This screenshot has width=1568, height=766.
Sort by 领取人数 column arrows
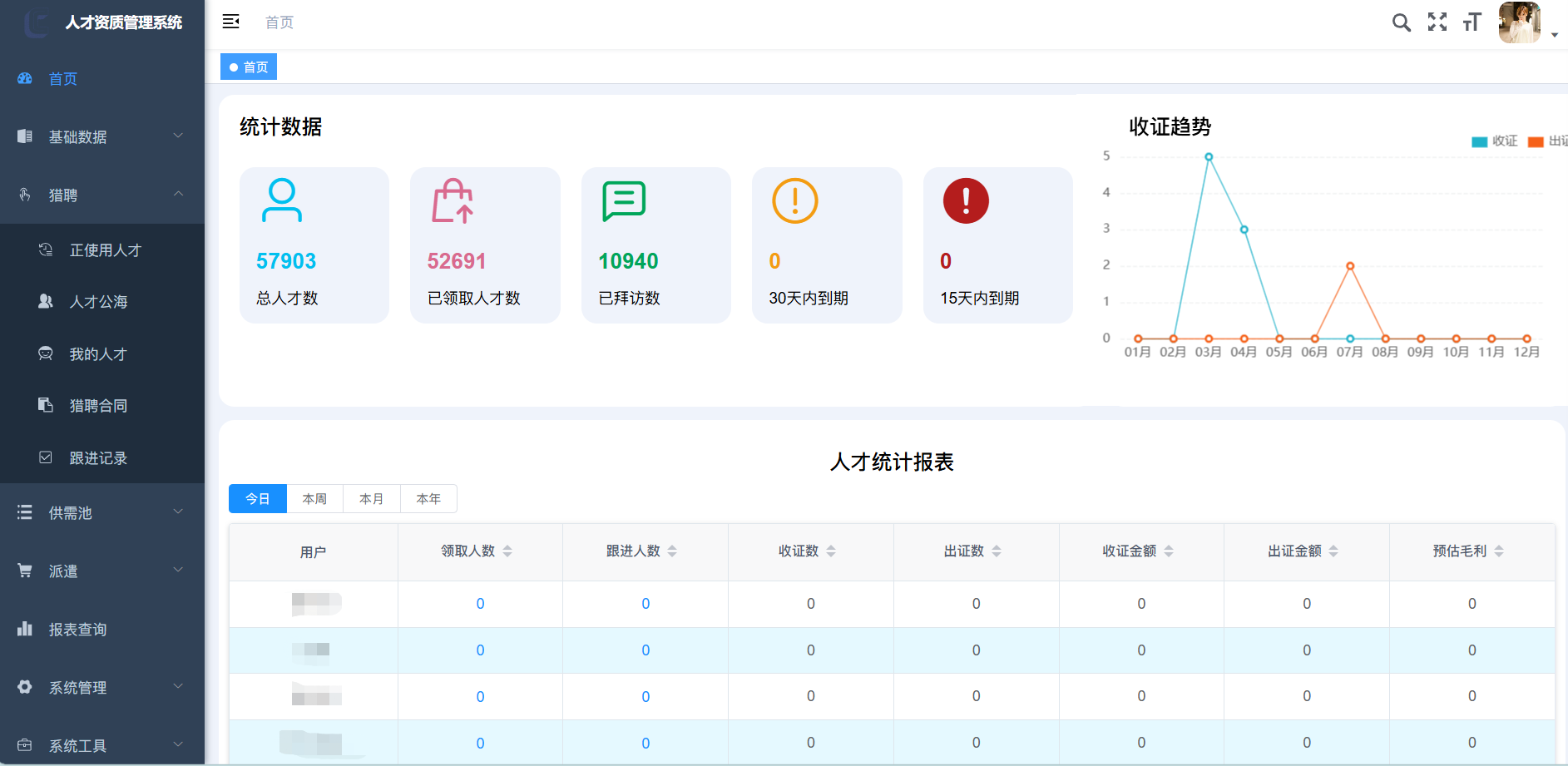(507, 551)
